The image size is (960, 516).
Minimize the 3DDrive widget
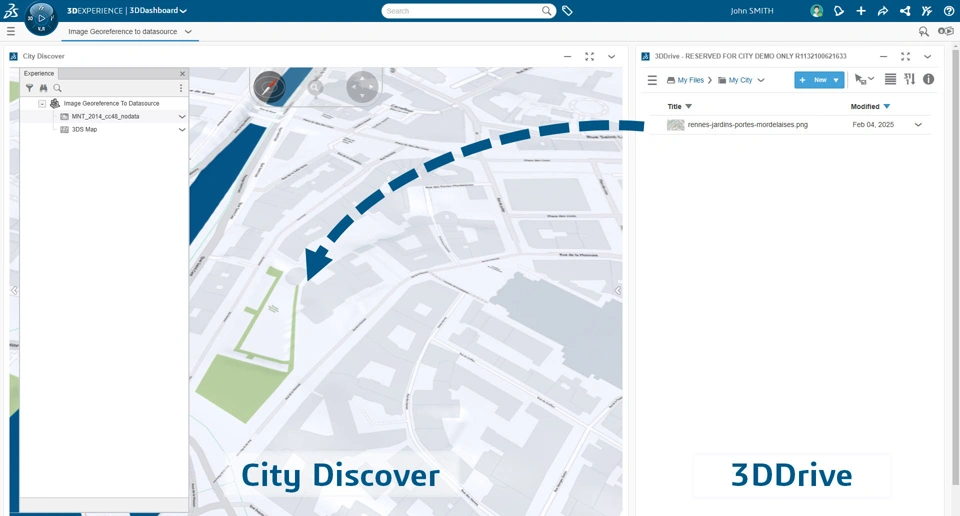click(883, 56)
